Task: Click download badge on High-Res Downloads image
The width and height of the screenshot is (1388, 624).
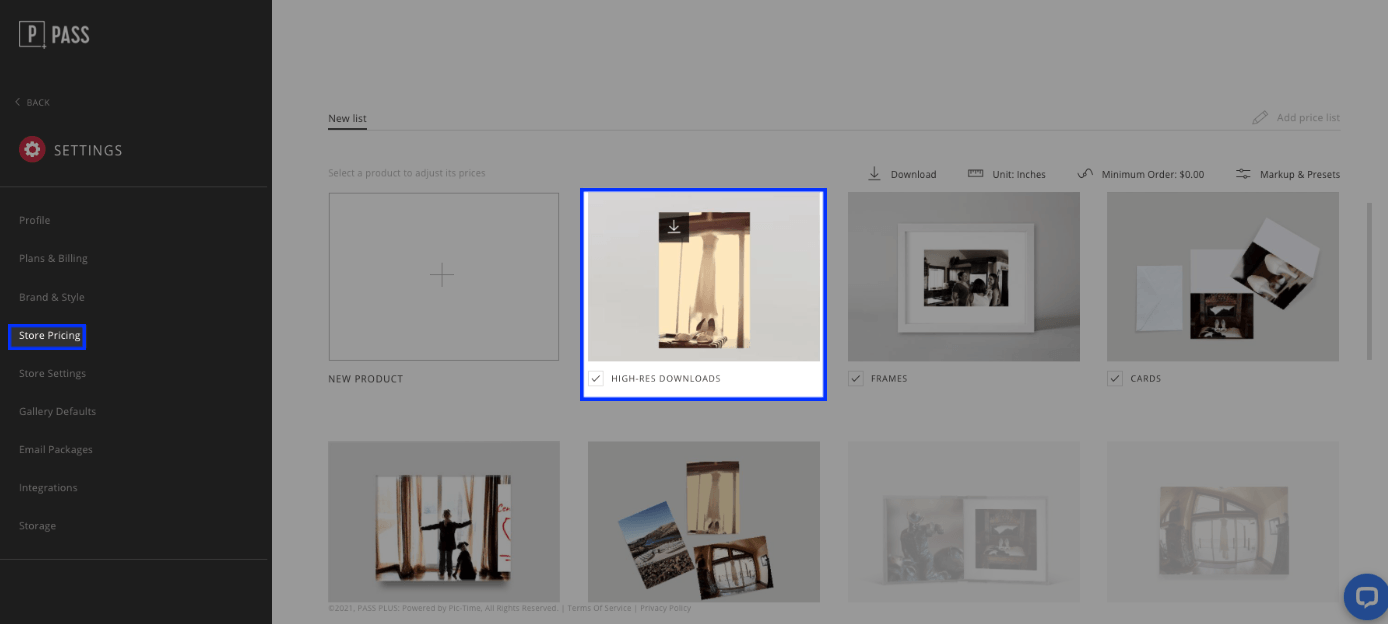Action: click(x=674, y=227)
